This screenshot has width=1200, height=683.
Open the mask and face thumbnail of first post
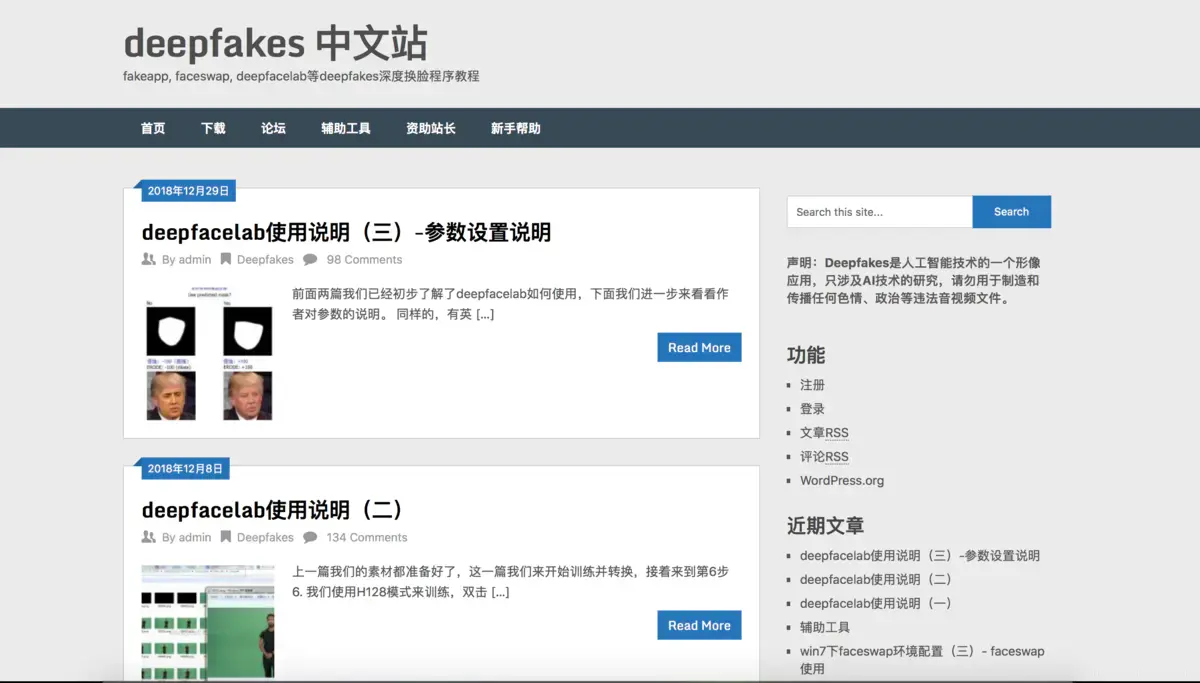point(208,354)
